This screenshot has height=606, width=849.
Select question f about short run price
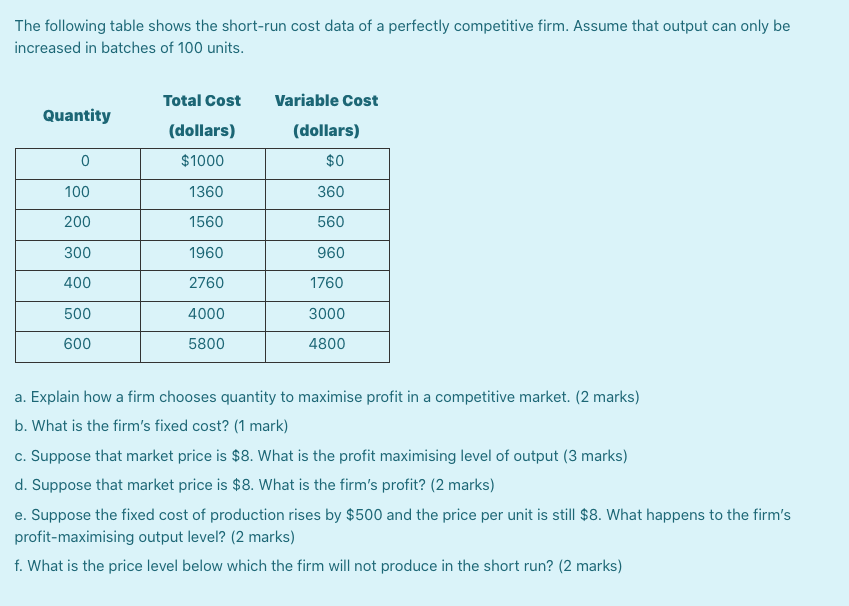(x=318, y=566)
